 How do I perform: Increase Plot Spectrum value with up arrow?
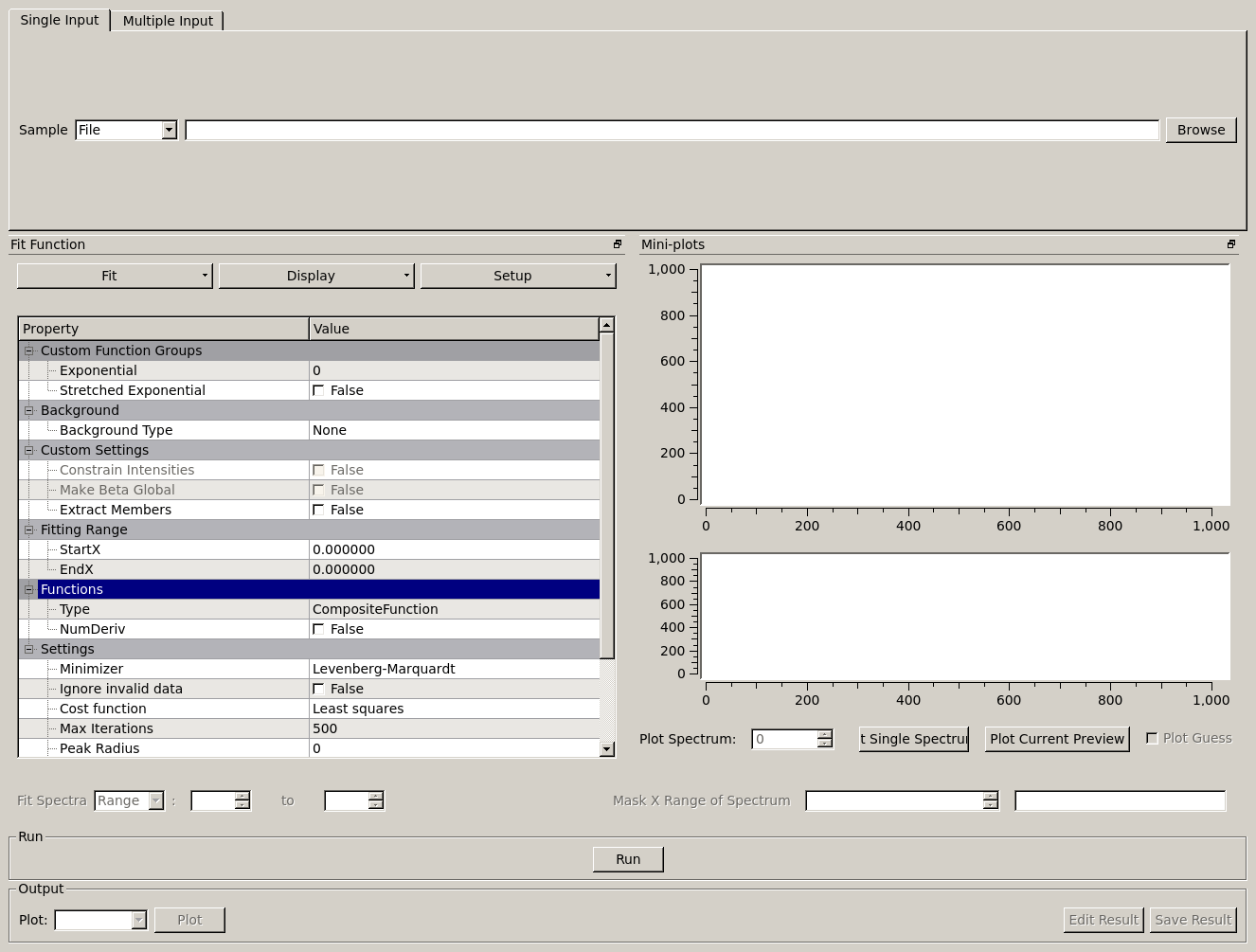point(825,734)
